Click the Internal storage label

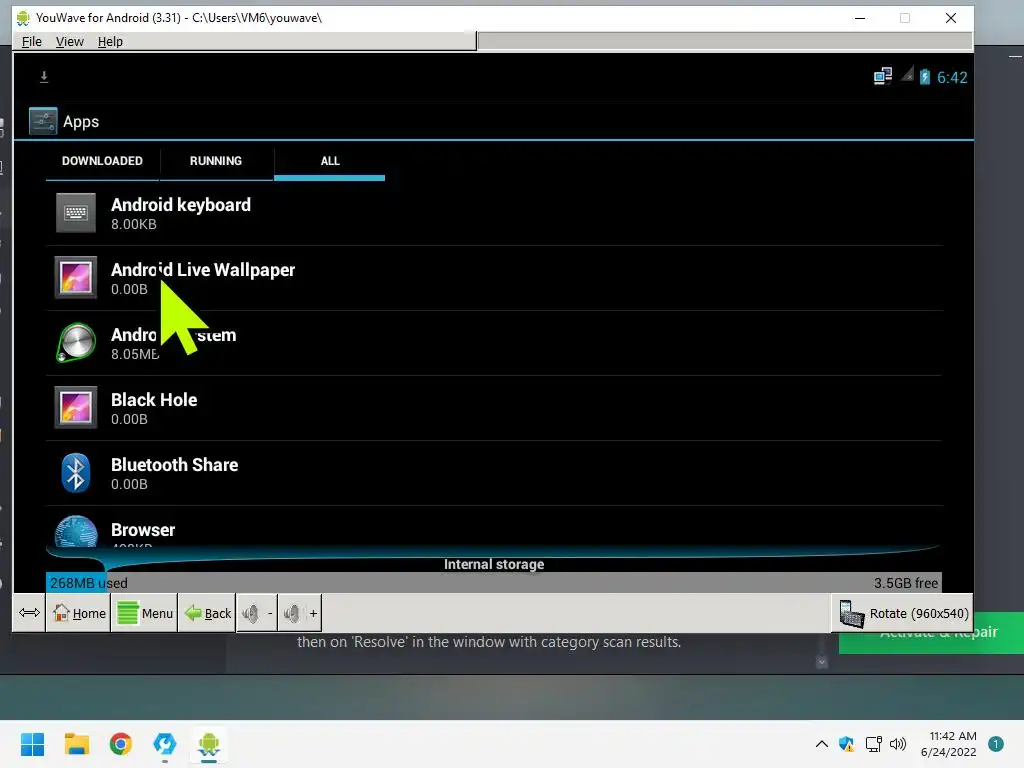[x=494, y=564]
